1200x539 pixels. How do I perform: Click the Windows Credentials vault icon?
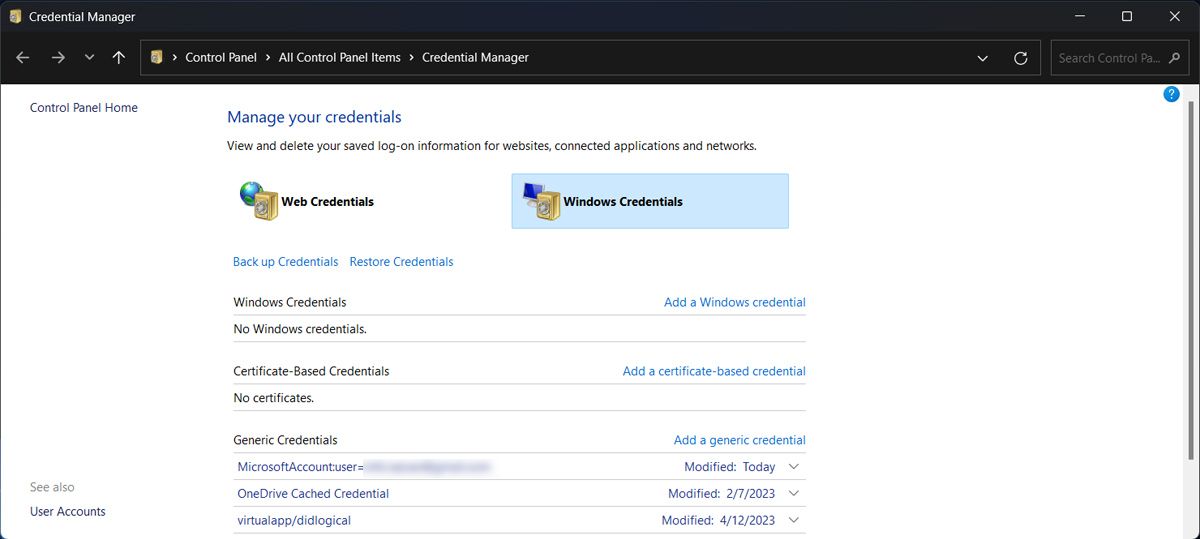coord(541,201)
